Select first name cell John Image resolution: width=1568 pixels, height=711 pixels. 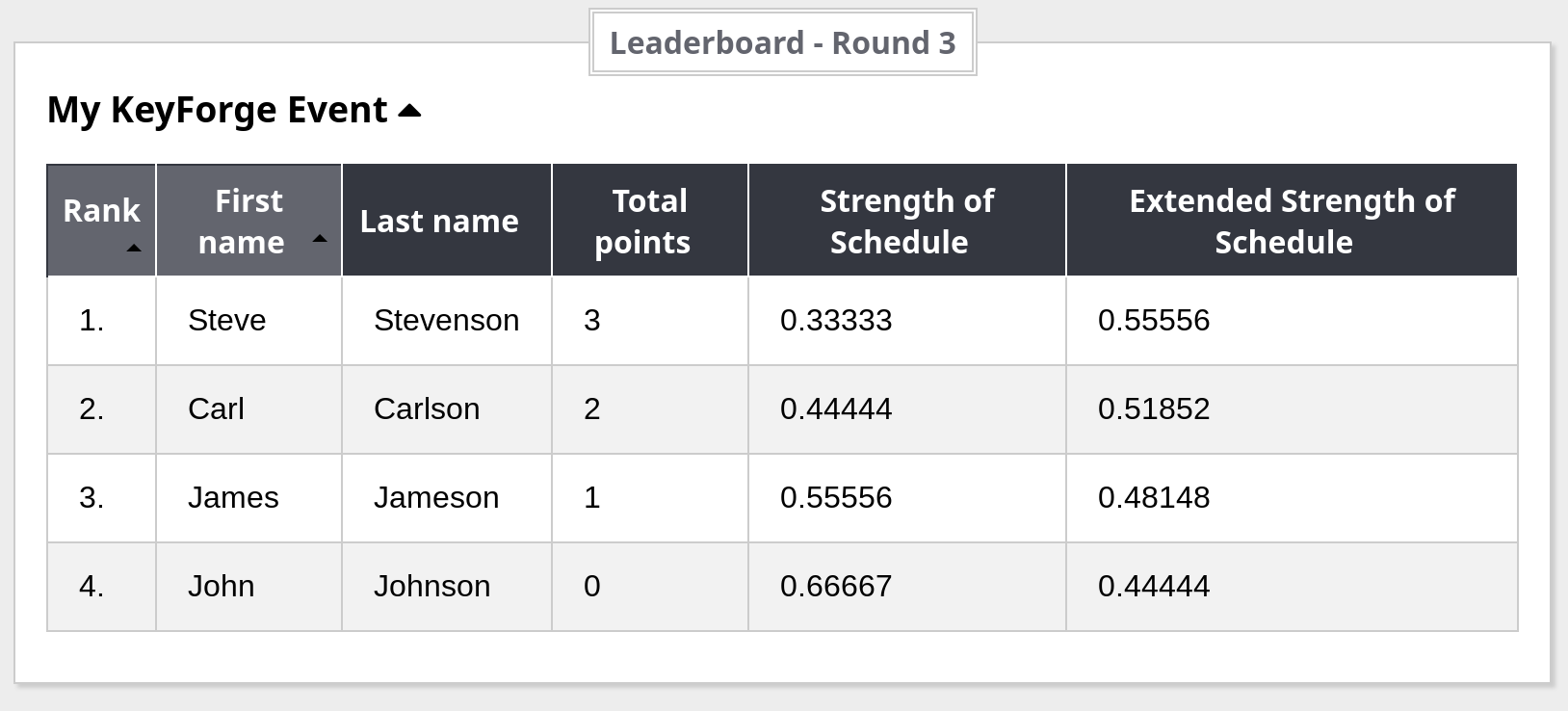[222, 587]
